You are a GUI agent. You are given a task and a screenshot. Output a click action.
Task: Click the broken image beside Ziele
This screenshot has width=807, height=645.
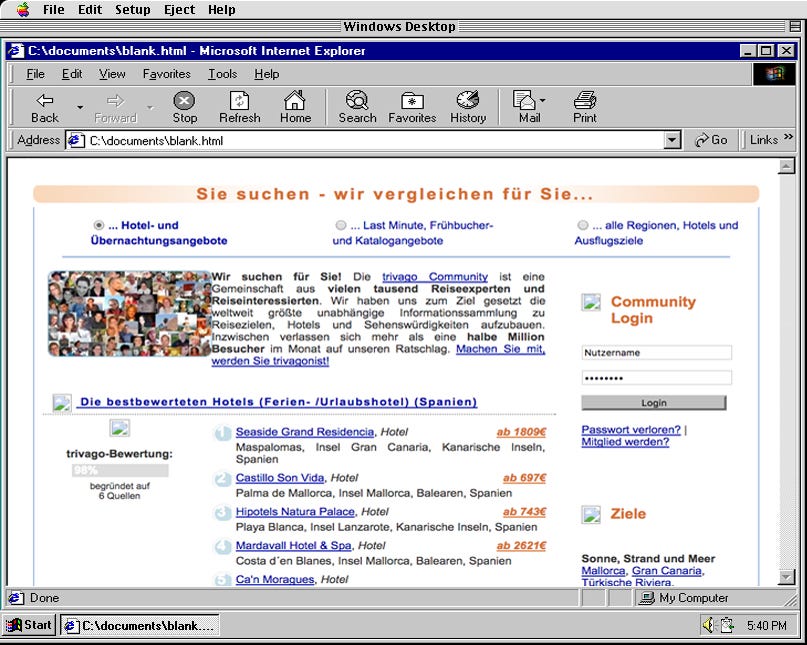tap(591, 514)
